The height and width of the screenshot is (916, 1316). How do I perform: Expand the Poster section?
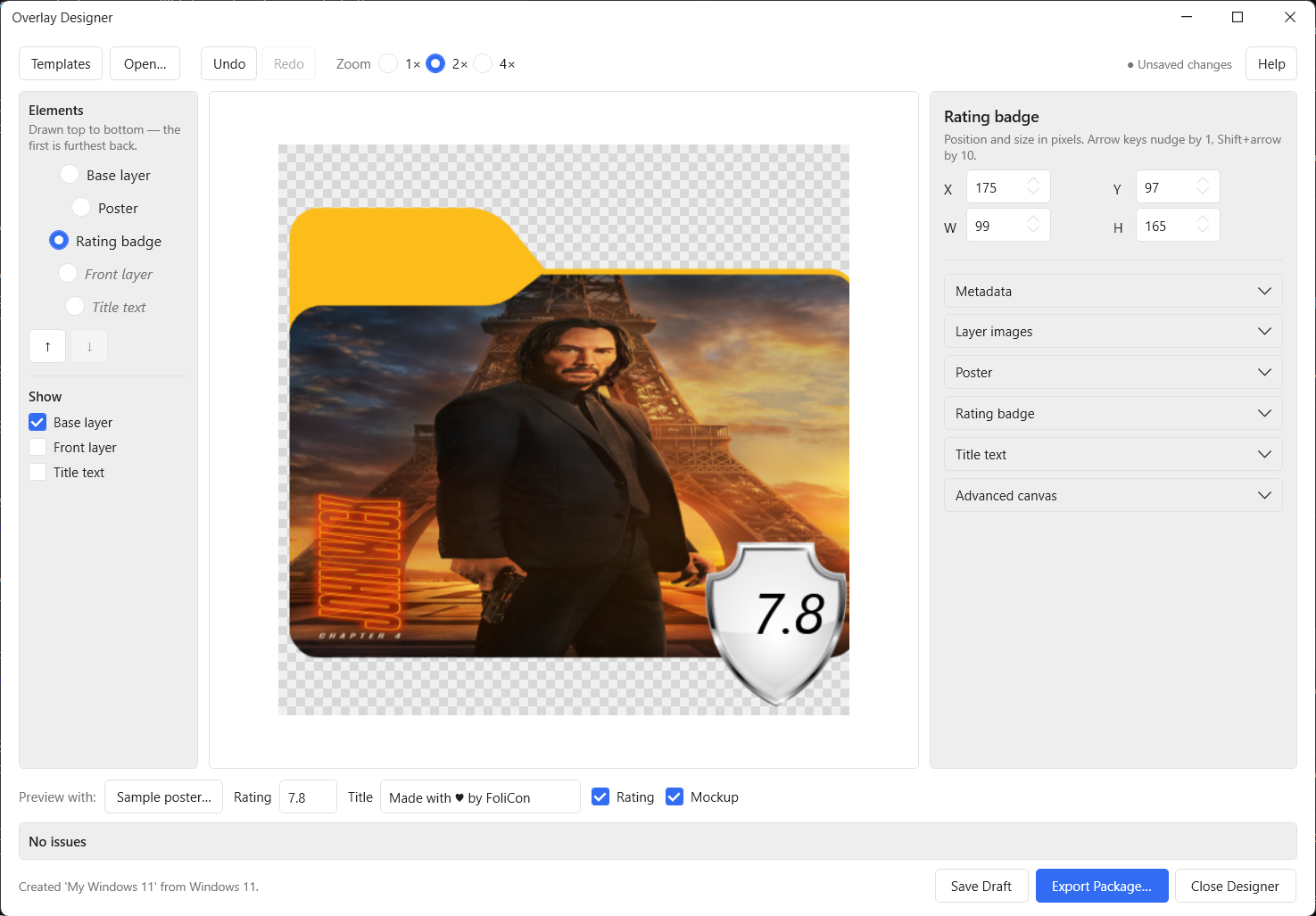point(1113,372)
